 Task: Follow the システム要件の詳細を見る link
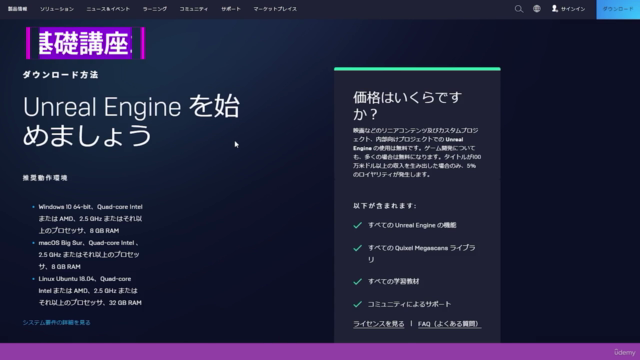click(x=56, y=322)
